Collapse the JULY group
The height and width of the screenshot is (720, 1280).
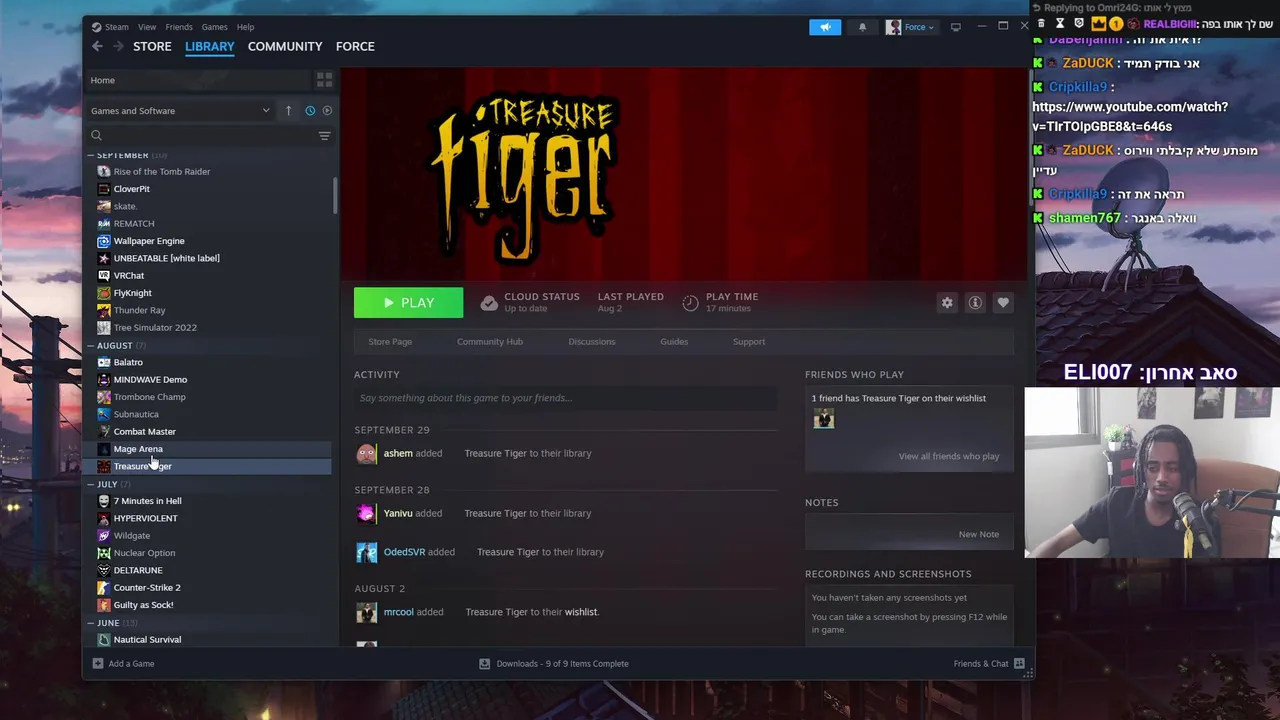(91, 484)
